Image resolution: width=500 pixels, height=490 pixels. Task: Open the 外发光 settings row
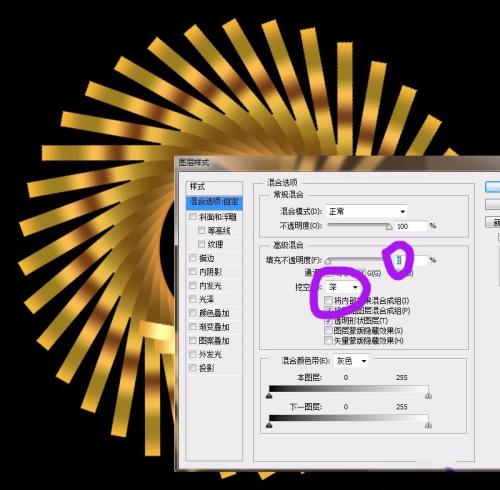click(x=214, y=354)
